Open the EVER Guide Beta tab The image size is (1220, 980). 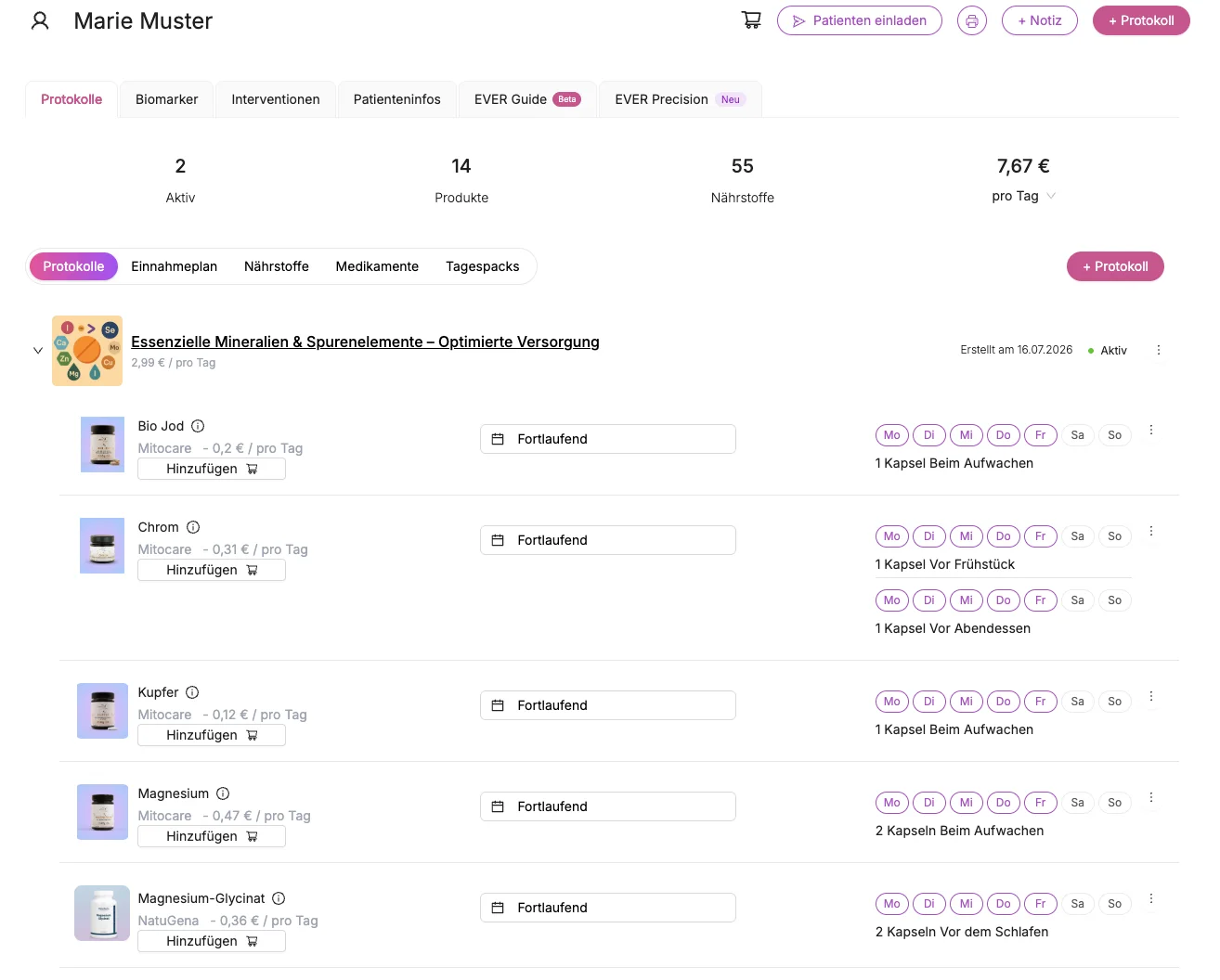[x=527, y=99]
